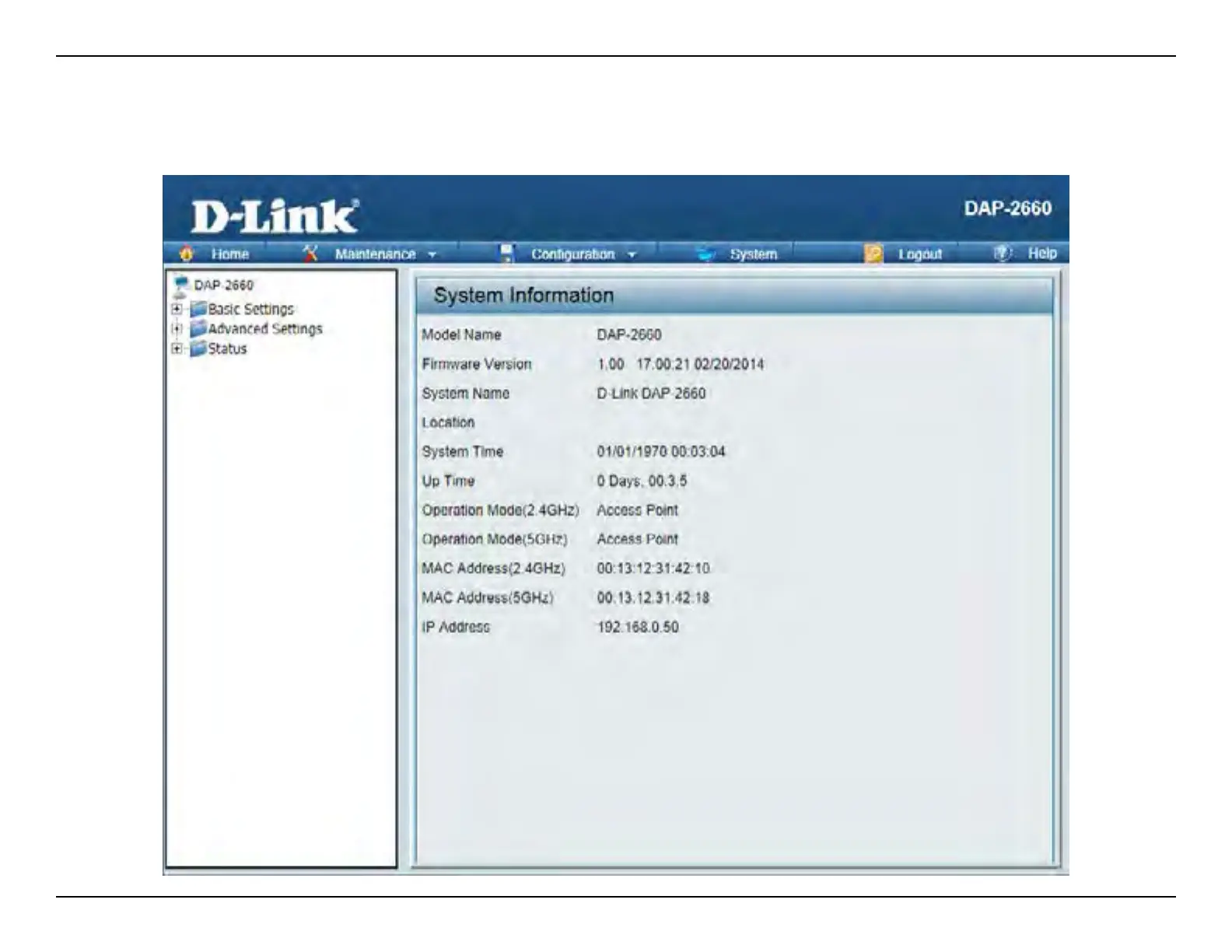Click the 2.4GHz MAC address value
Screen dimensions: 1232x952
(x=653, y=569)
